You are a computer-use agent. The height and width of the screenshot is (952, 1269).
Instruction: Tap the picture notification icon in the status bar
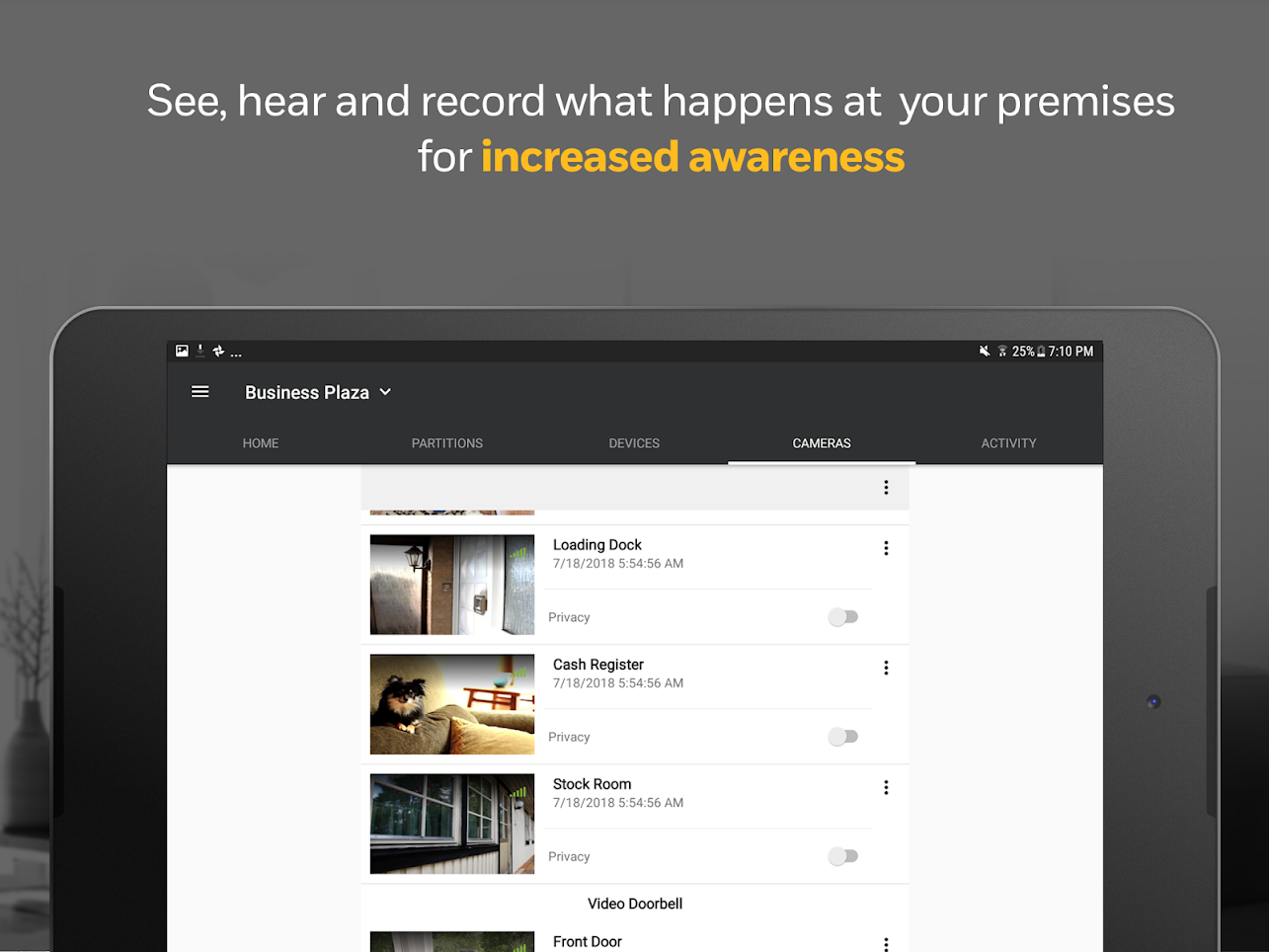[x=182, y=351]
